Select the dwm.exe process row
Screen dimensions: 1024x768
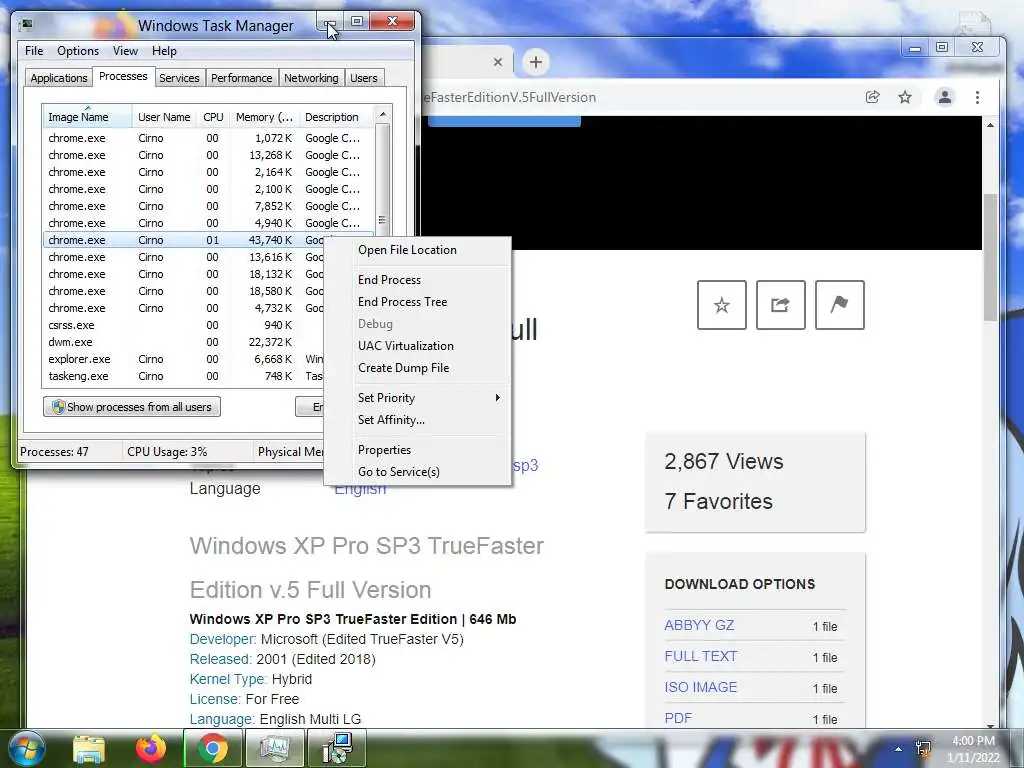(184, 342)
